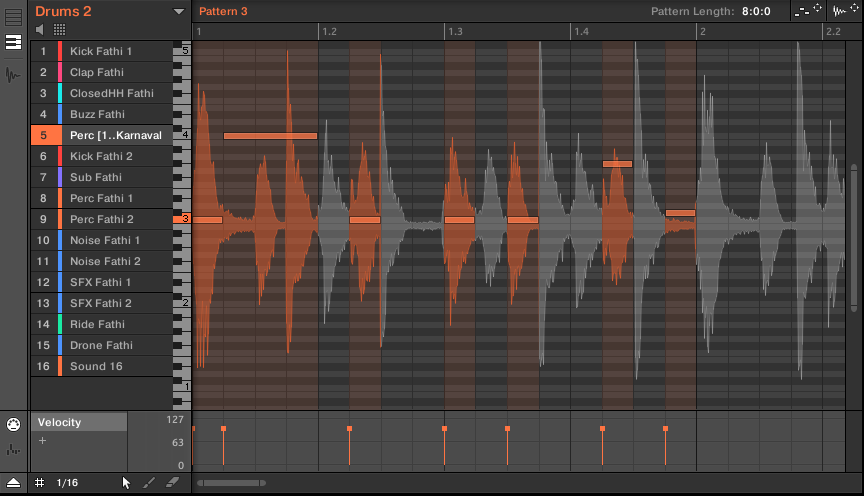Image resolution: width=864 pixels, height=496 pixels.
Task: Open the pad grid view icon
Action: 59,30
